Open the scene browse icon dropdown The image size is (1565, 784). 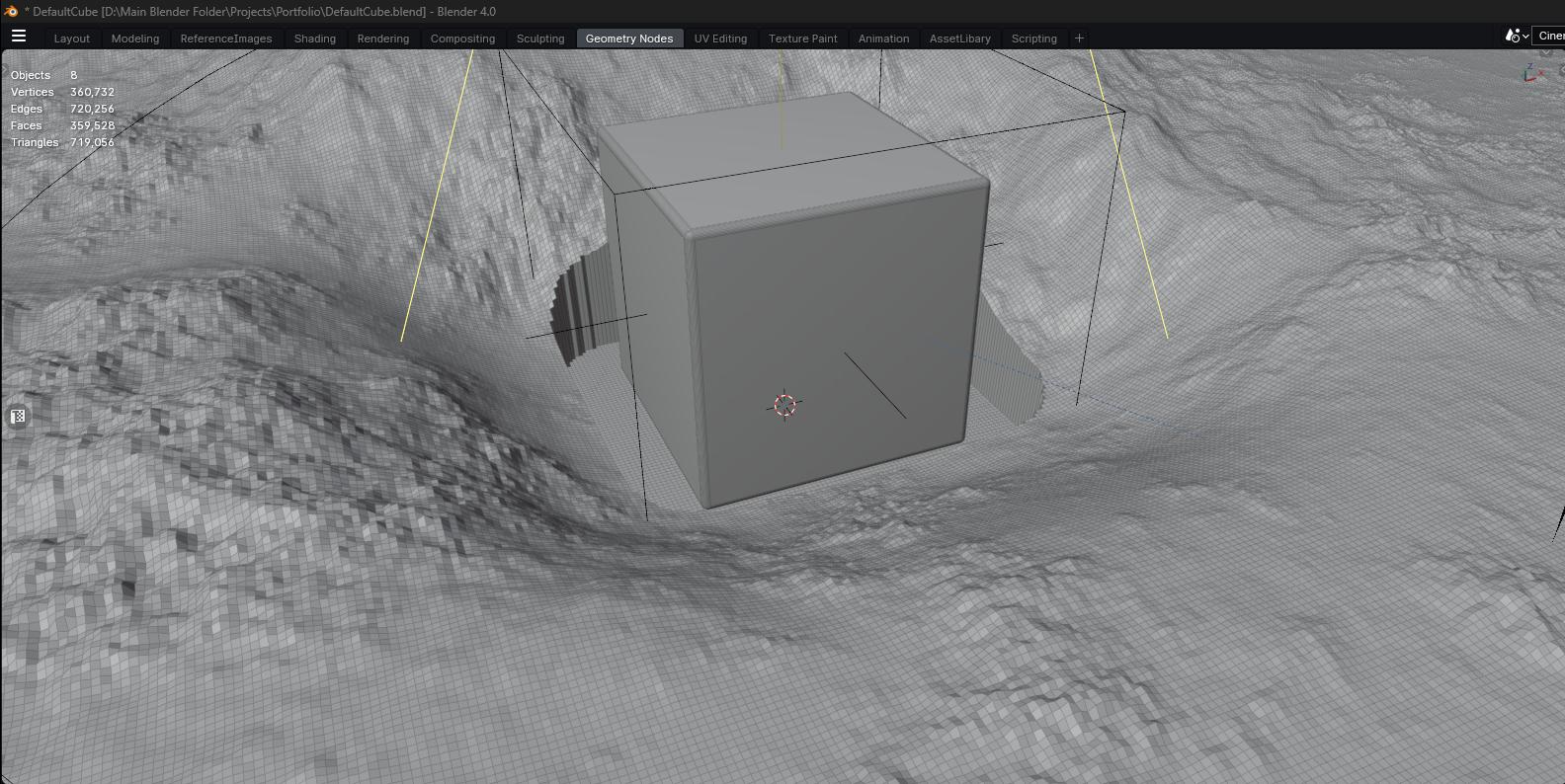(x=1516, y=36)
